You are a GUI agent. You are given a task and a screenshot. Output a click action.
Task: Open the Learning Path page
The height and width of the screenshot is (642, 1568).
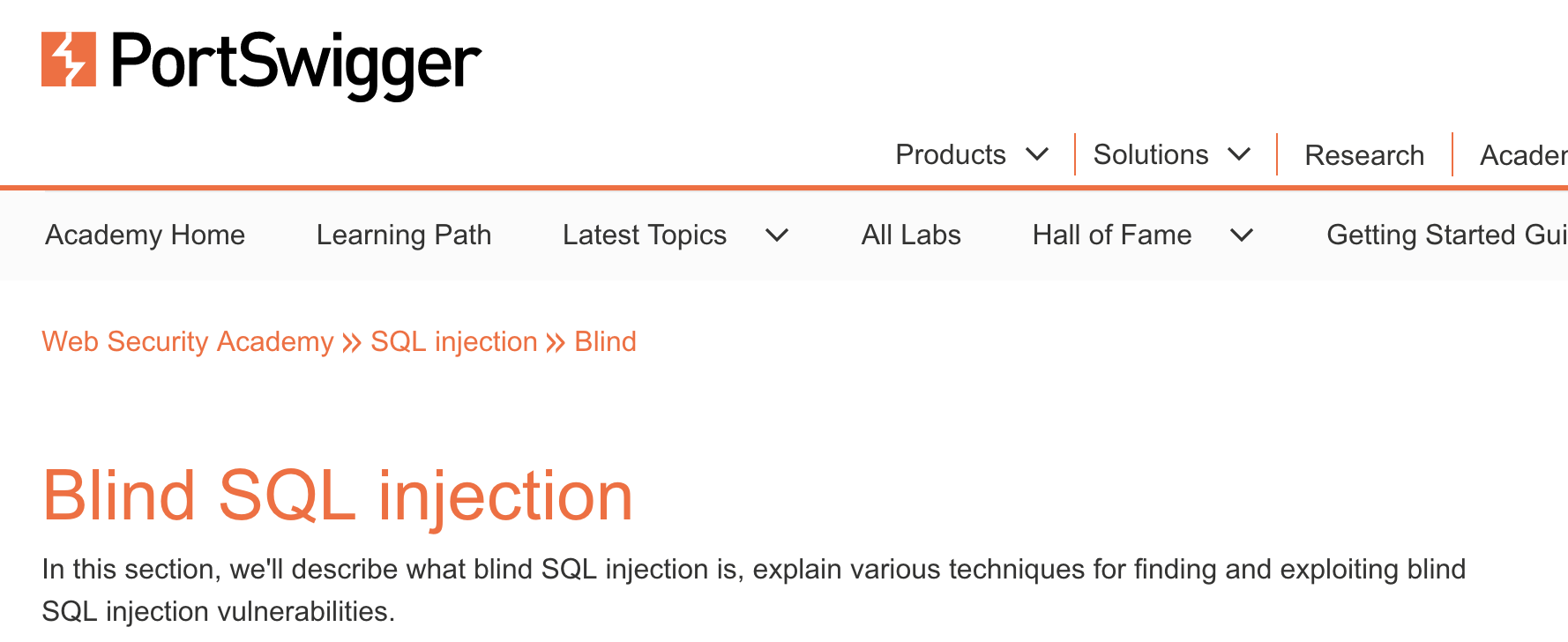click(x=403, y=235)
